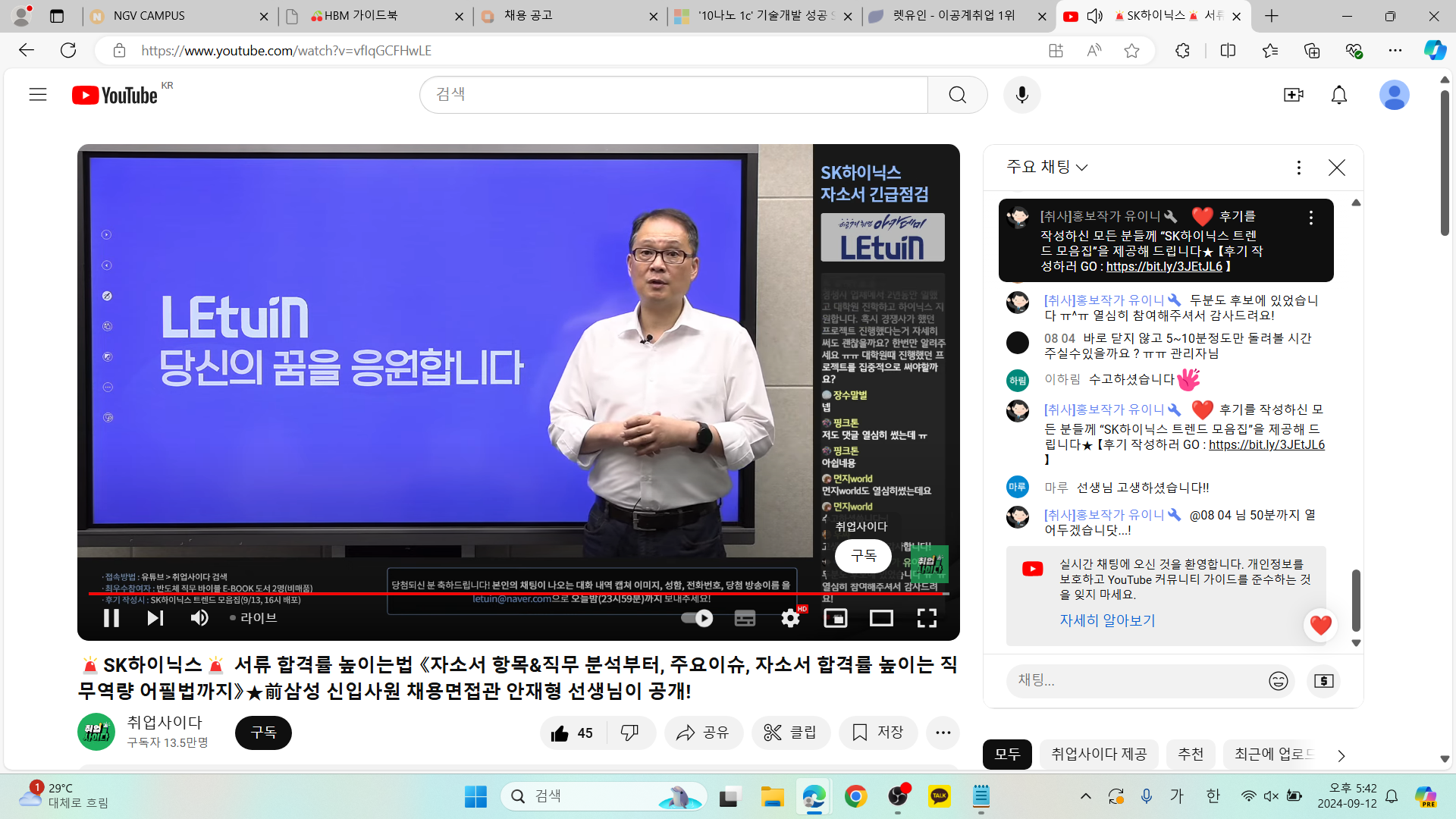Click the 구독 overlay button in video
This screenshot has height=819, width=1456.
click(863, 556)
